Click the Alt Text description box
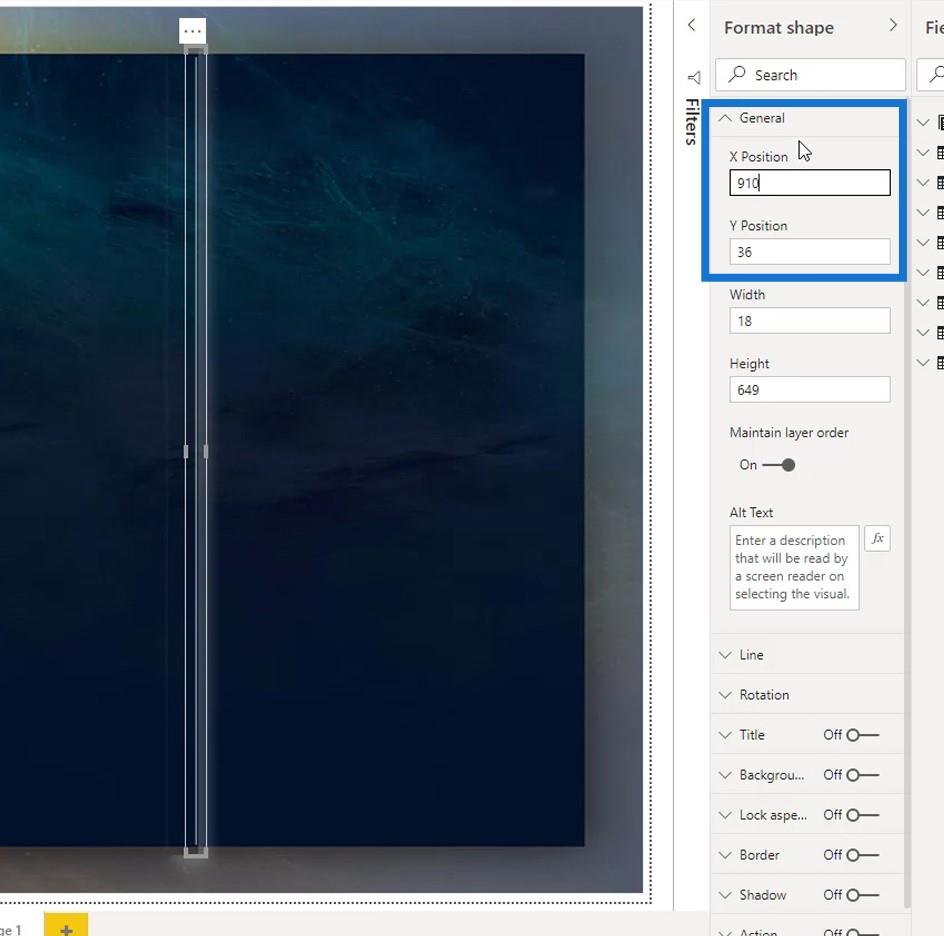 coord(794,568)
